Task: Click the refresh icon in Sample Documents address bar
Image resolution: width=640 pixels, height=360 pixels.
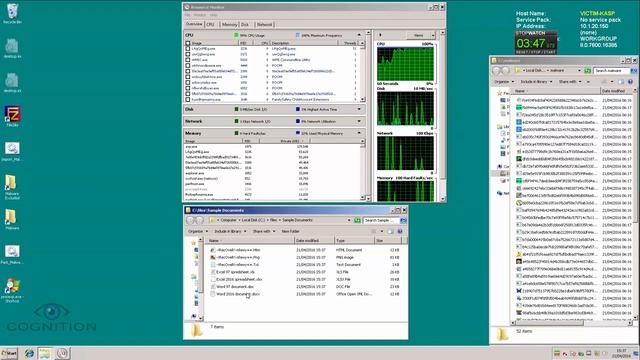Action: 358,220
